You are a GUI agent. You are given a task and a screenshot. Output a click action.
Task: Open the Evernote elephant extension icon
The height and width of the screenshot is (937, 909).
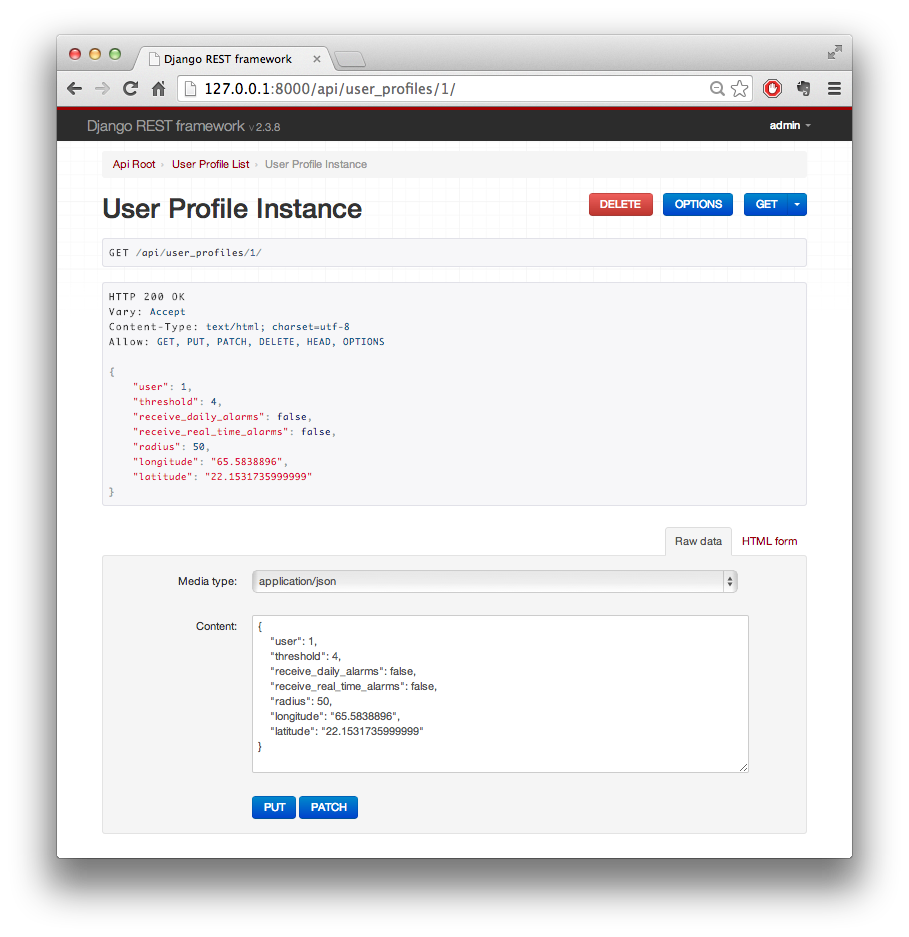pyautogui.click(x=804, y=89)
